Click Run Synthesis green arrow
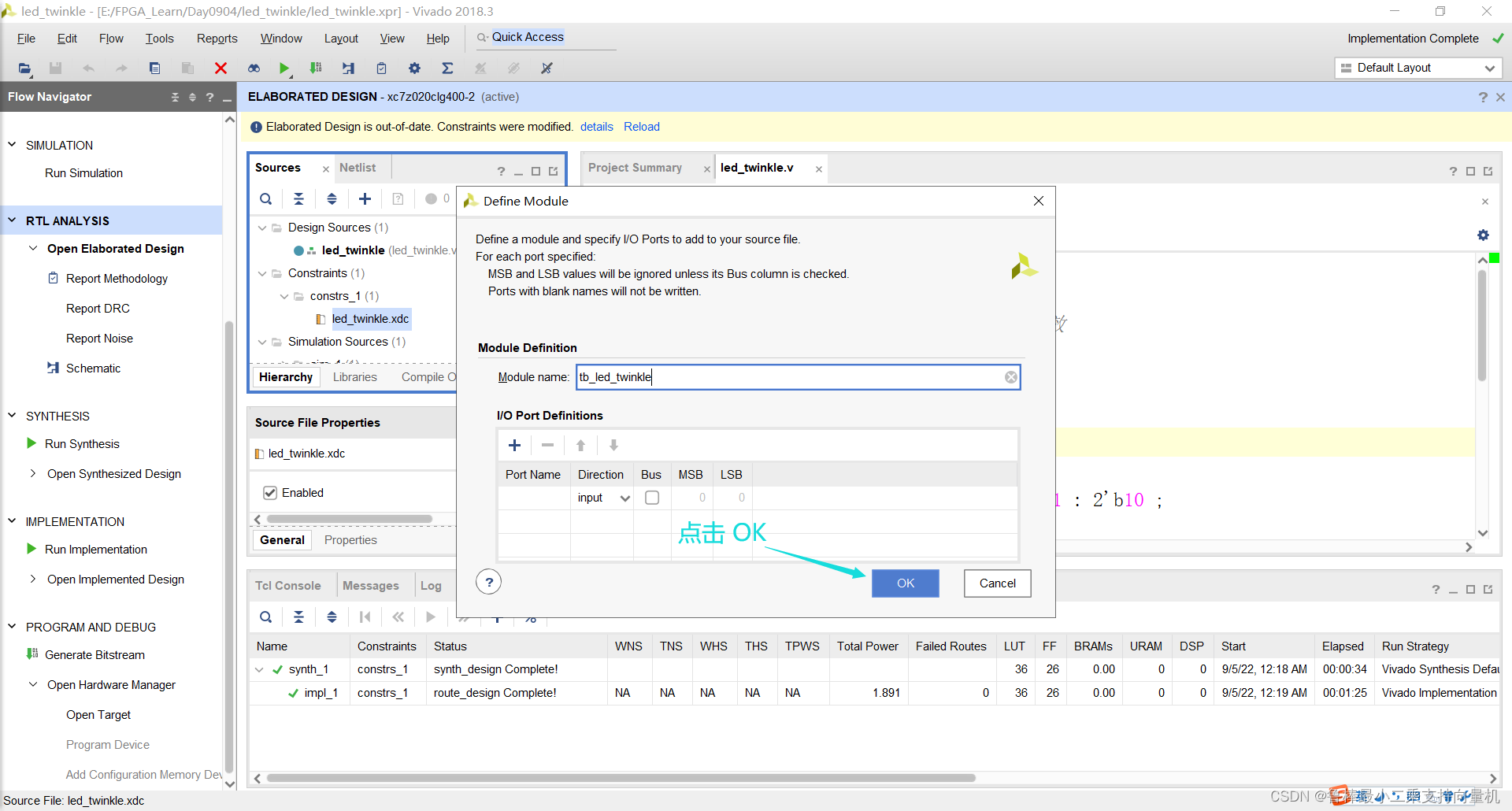The height and width of the screenshot is (811, 1512). coord(31,443)
